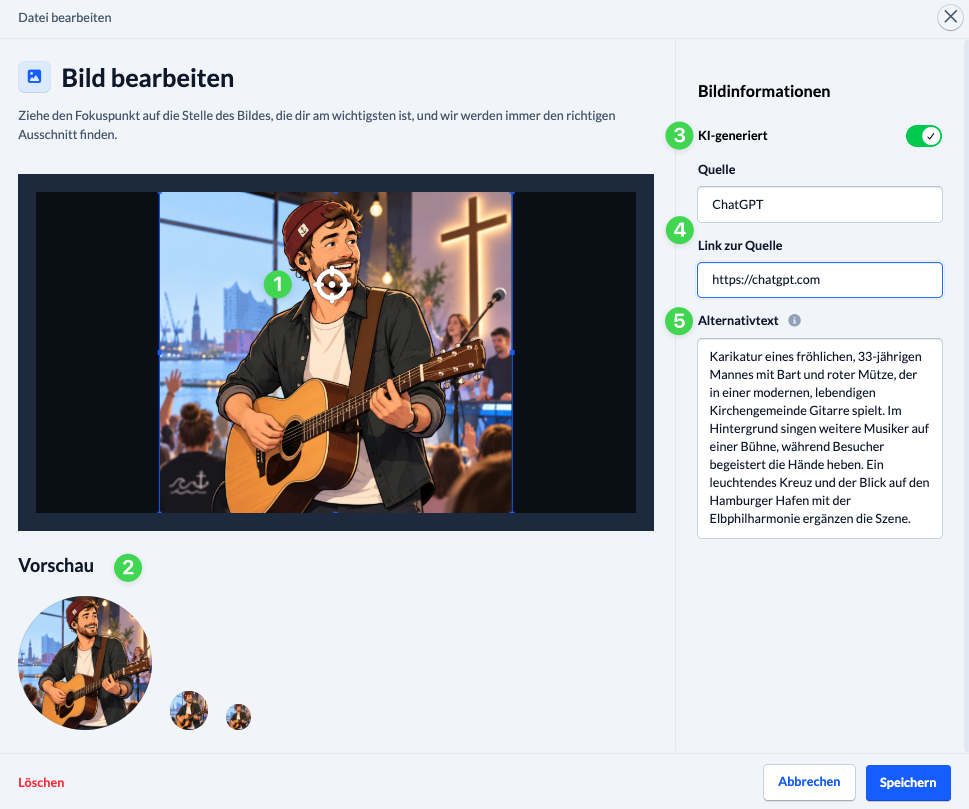The height and width of the screenshot is (809, 969).
Task: Click the focus point crosshair on image
Action: [x=332, y=285]
